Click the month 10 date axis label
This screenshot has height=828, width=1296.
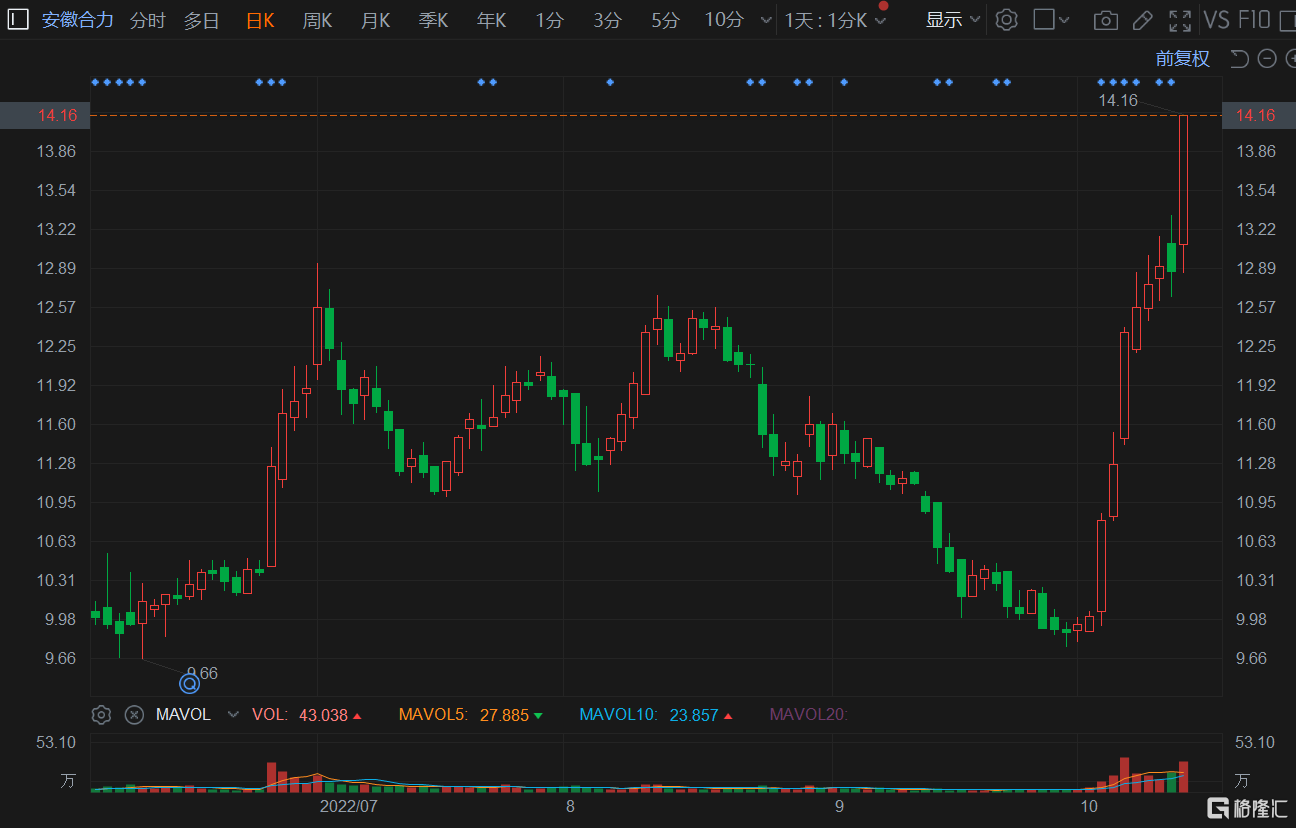1089,806
